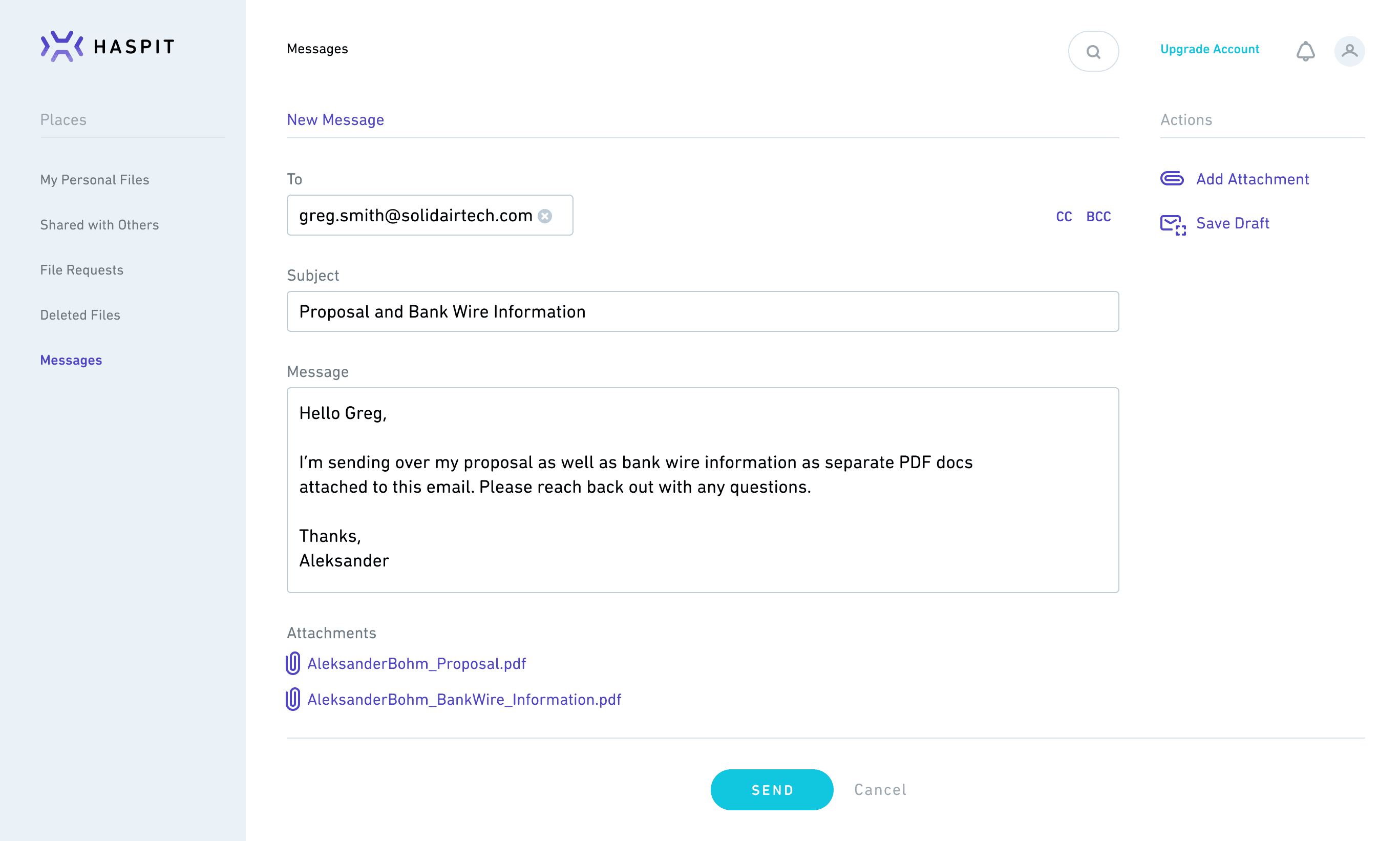Click the Add Attachment paperclip icon

point(1172,179)
